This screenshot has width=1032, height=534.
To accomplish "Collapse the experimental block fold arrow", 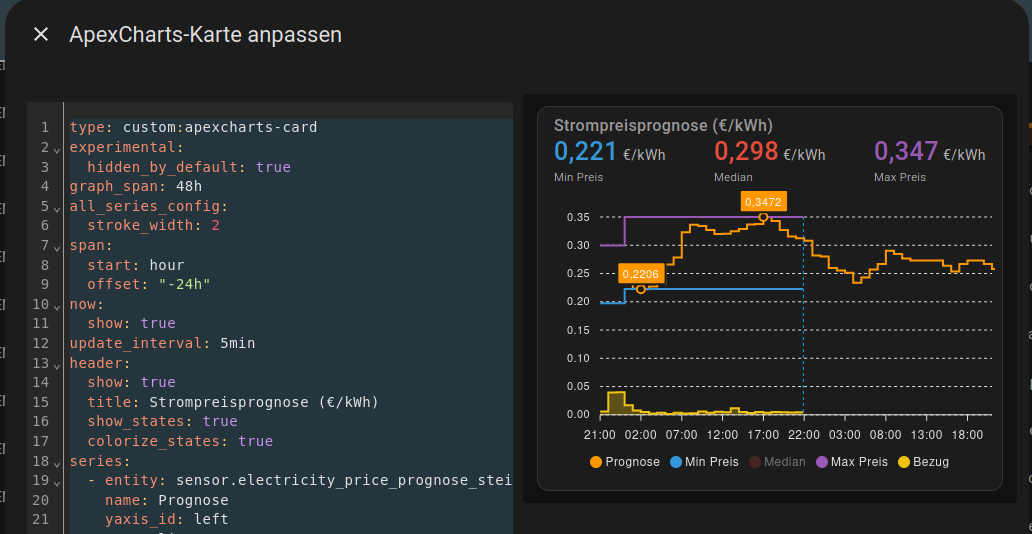I will tap(57, 148).
